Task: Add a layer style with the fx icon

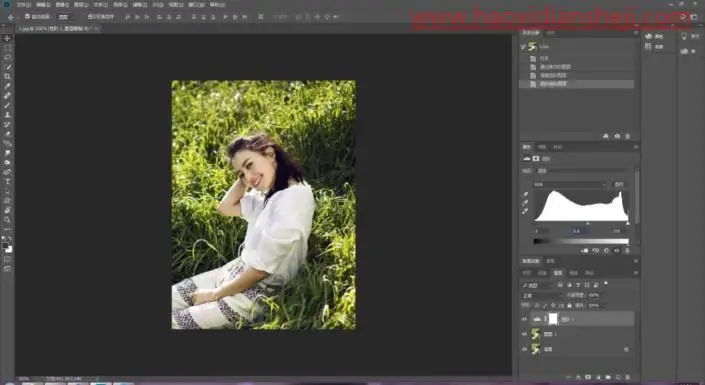Action: [x=578, y=377]
